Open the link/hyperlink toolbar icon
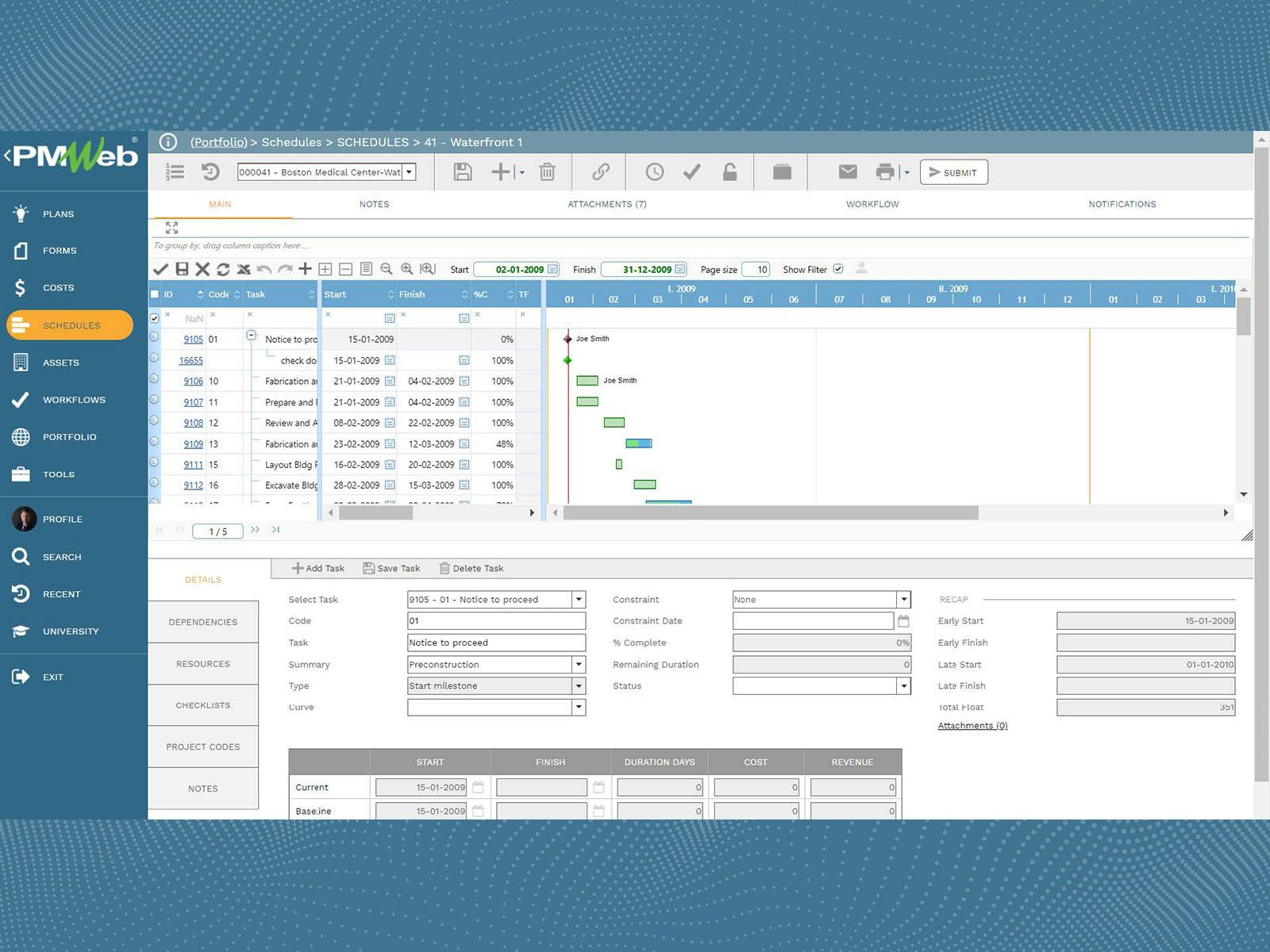This screenshot has height=952, width=1270. [599, 172]
